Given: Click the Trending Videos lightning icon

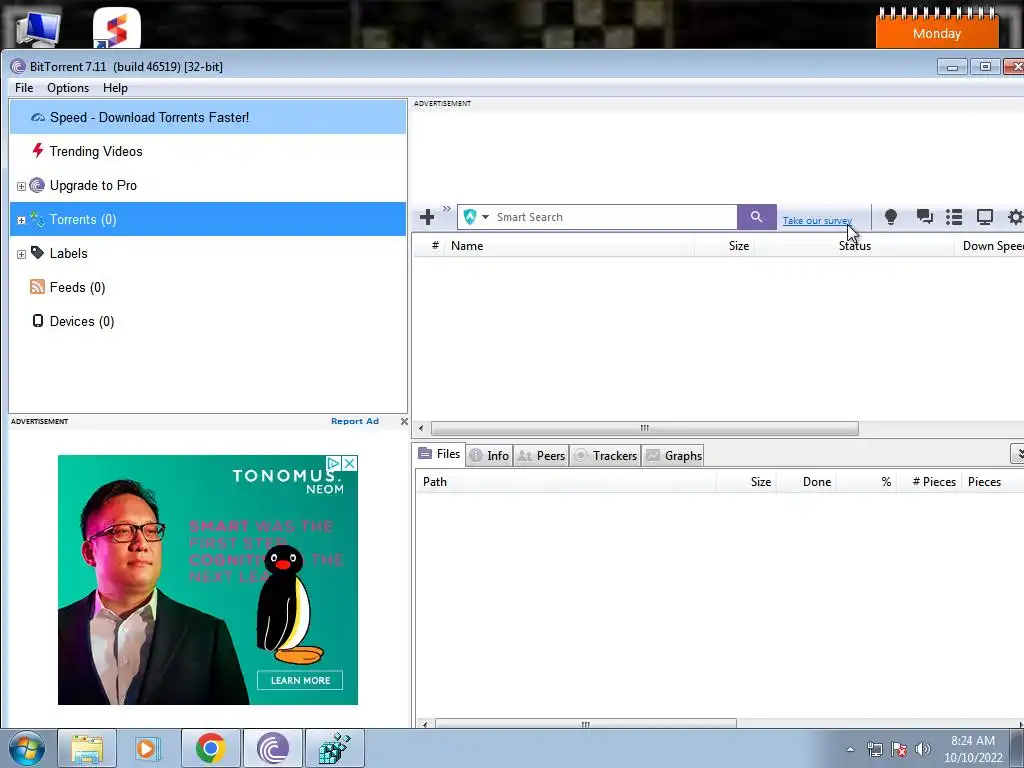Looking at the screenshot, I should [x=38, y=151].
